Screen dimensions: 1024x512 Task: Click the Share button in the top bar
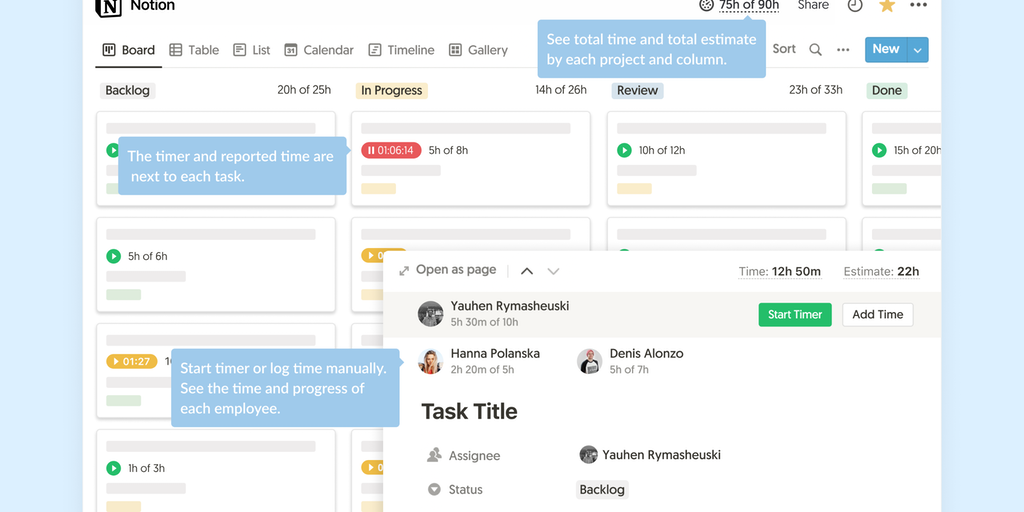pyautogui.click(x=813, y=5)
